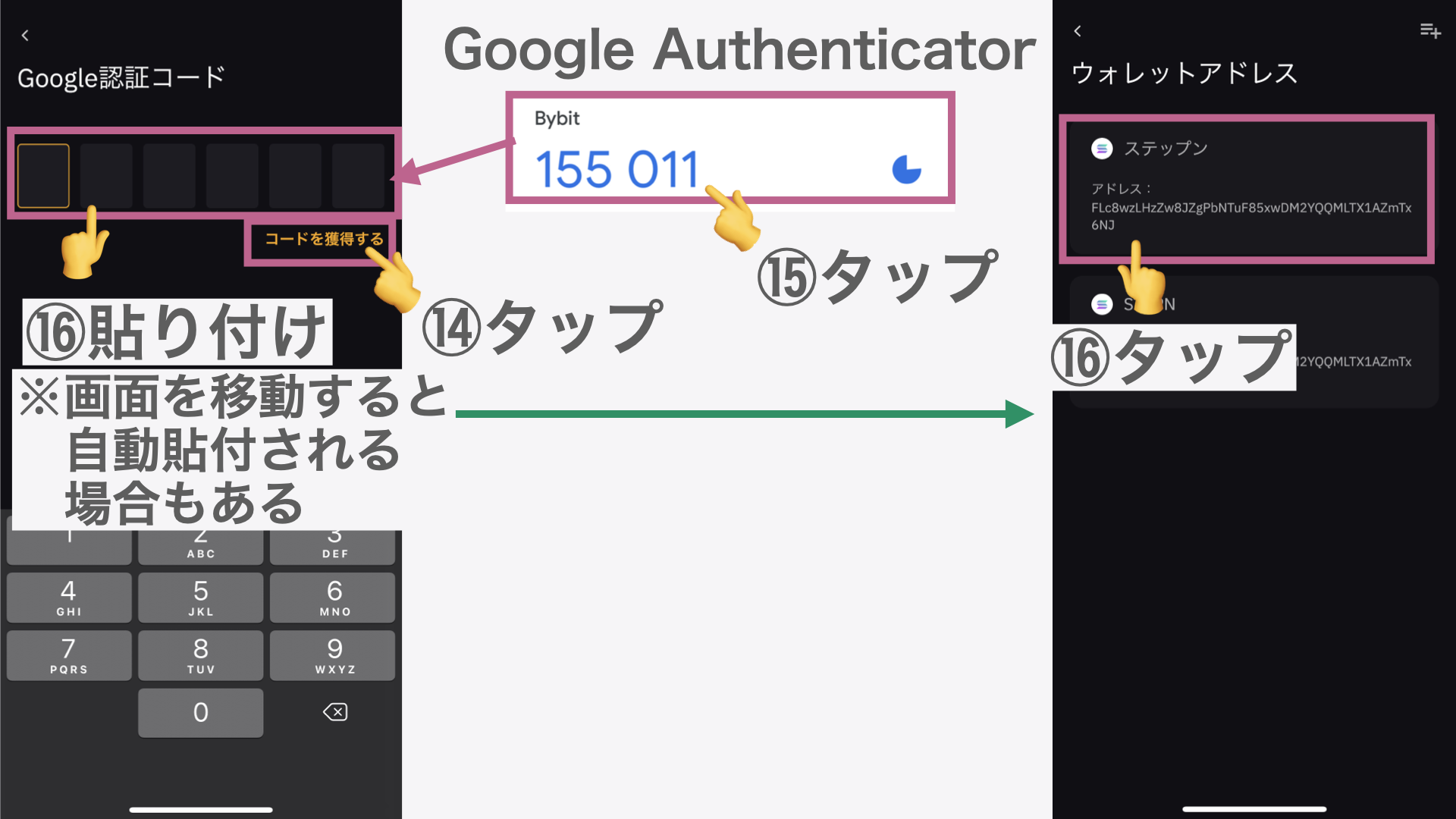The width and height of the screenshot is (1456, 819).
Task: Tap keypad key 9 WXYZ
Action: (333, 655)
